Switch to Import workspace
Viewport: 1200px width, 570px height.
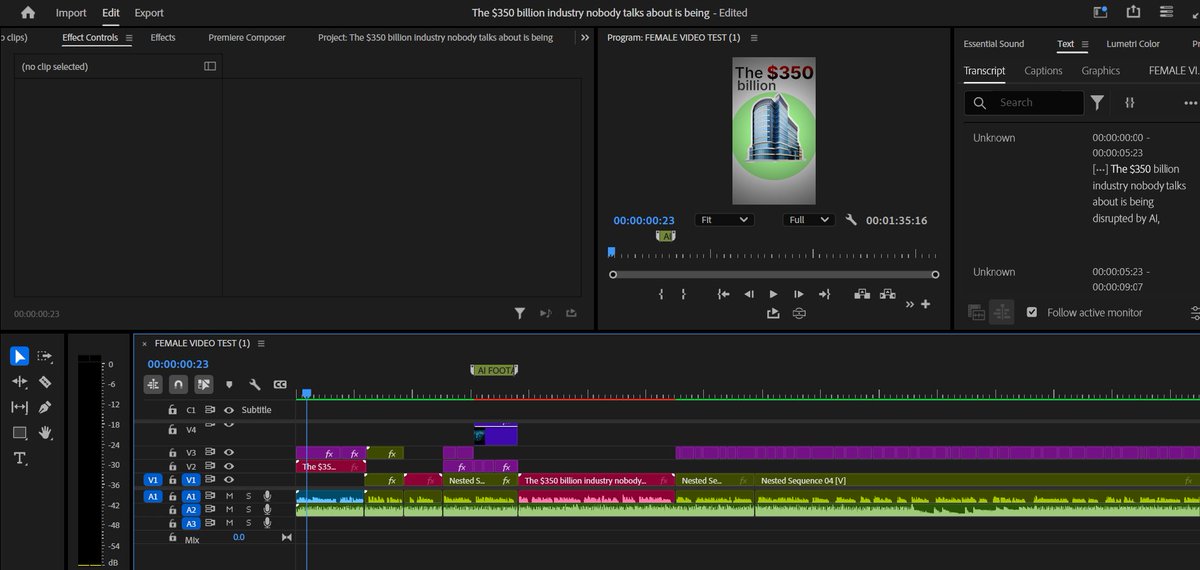71,13
